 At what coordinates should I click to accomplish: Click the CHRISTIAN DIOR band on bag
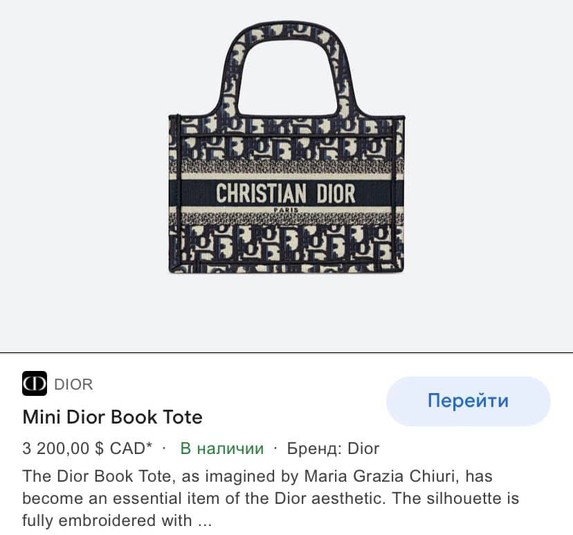286,193
